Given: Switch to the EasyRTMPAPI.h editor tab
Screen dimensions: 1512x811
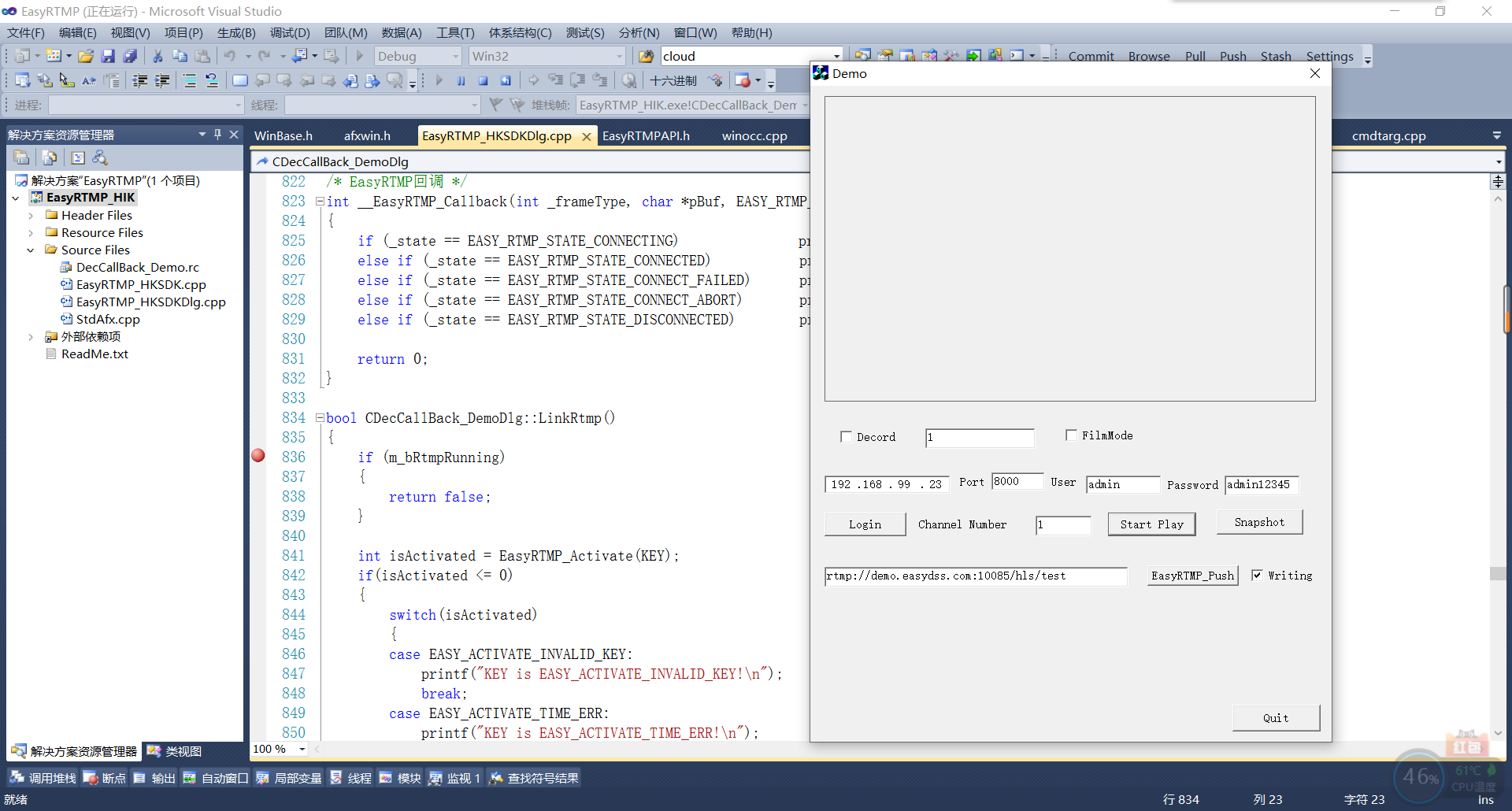Looking at the screenshot, I should click(646, 135).
